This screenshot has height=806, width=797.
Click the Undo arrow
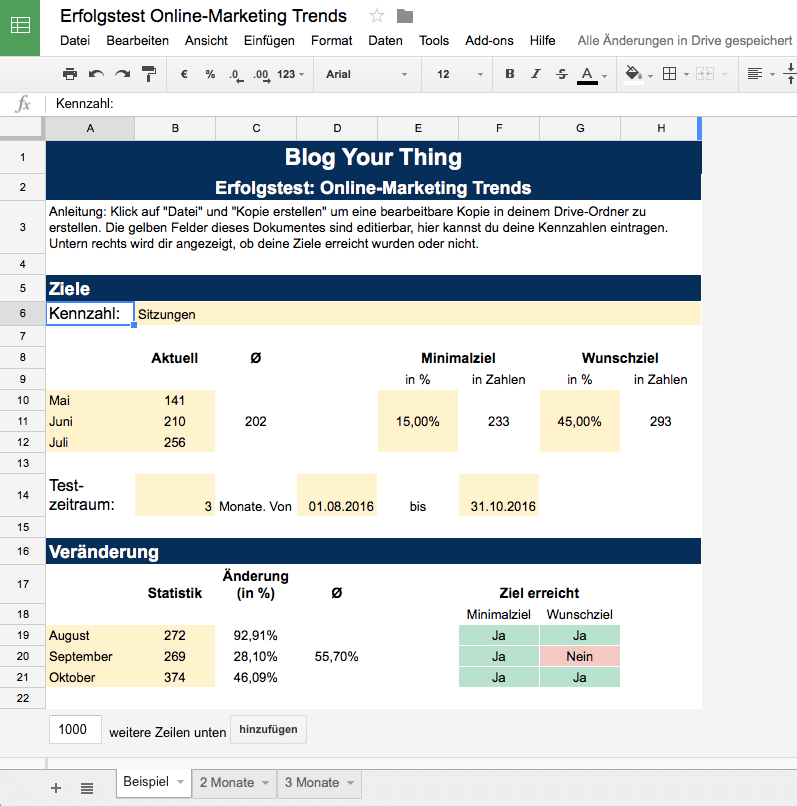pyautogui.click(x=96, y=74)
